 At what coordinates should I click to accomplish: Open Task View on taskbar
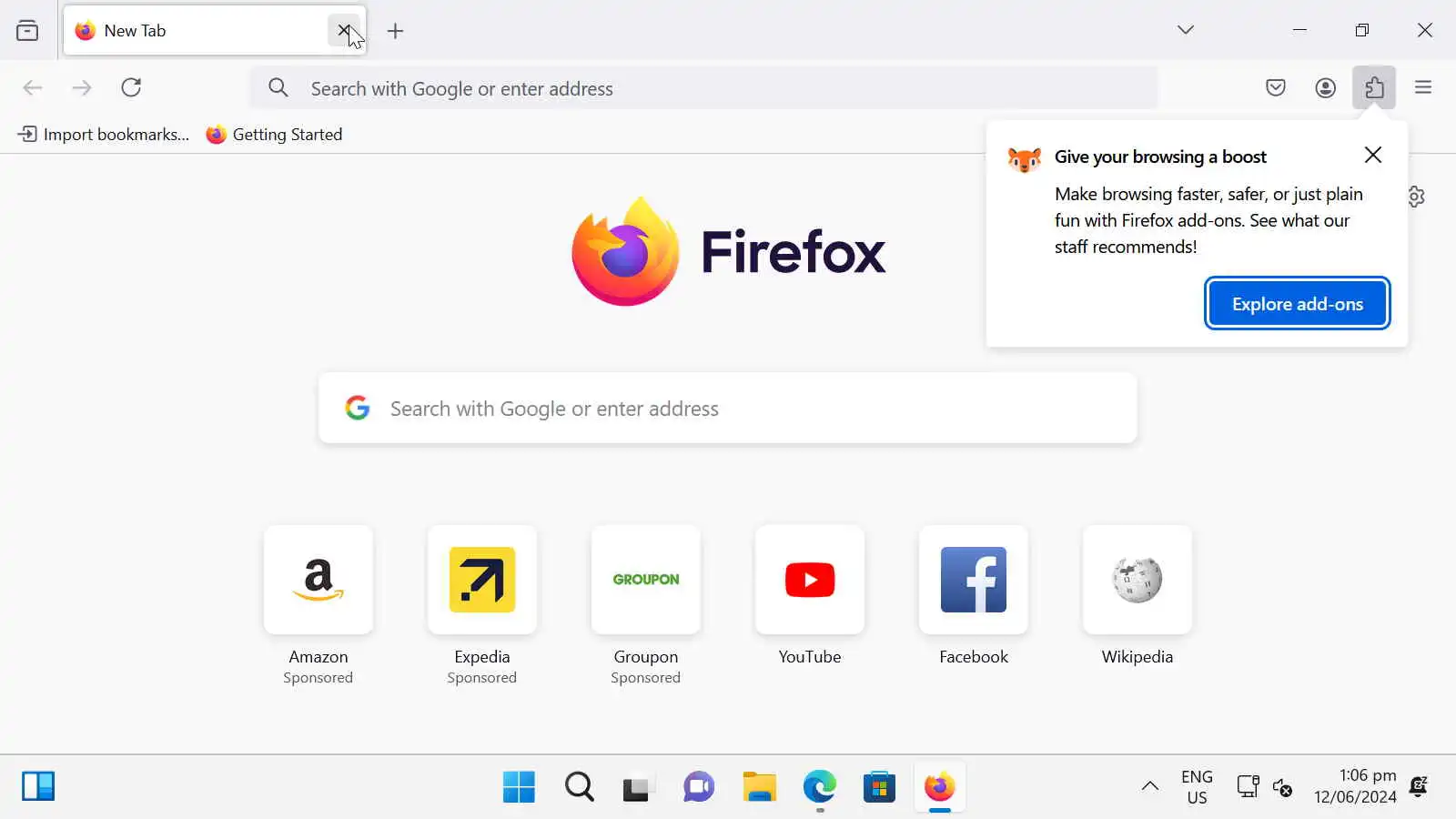639,786
